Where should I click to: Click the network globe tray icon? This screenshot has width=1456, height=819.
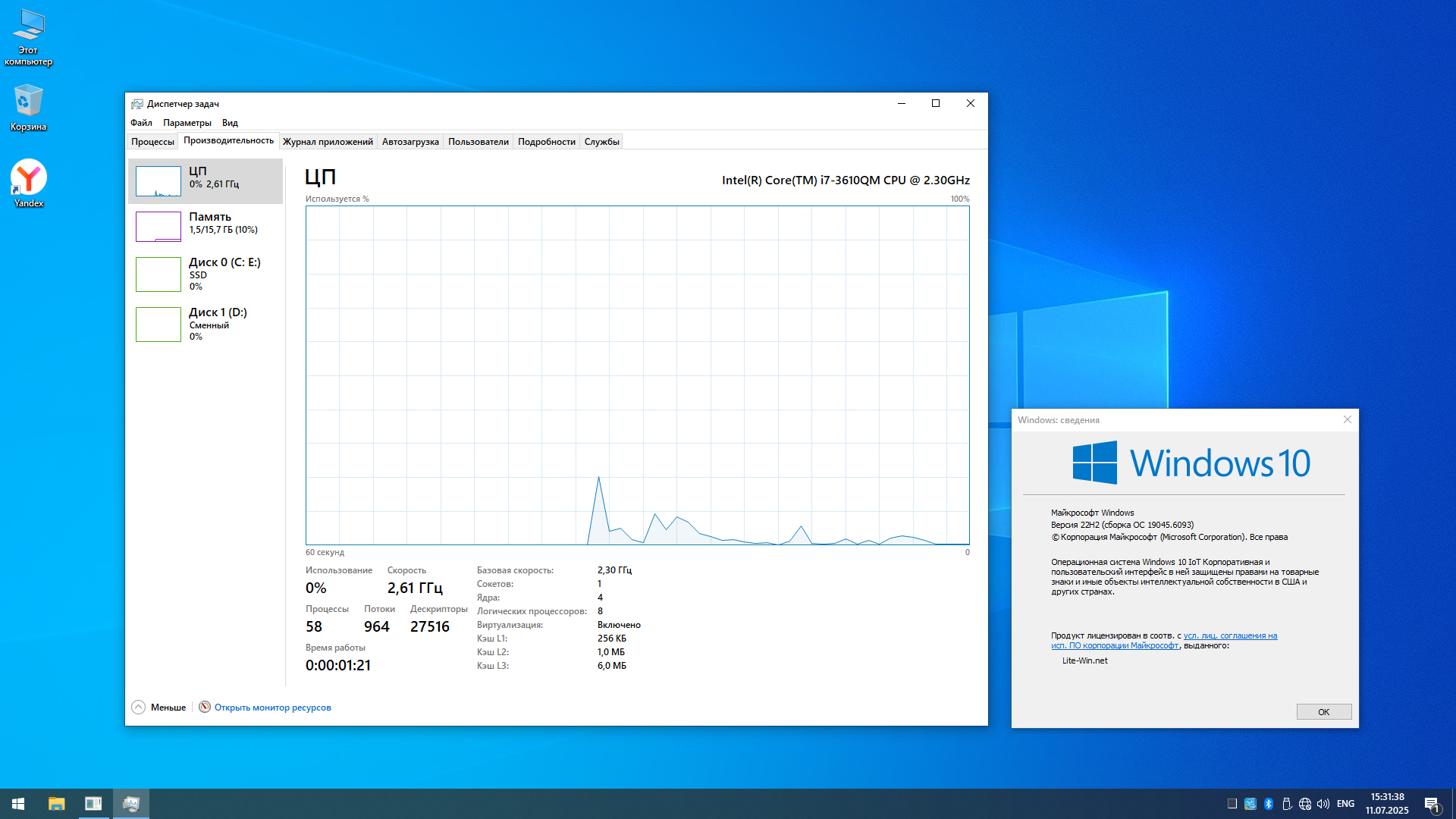click(1305, 803)
